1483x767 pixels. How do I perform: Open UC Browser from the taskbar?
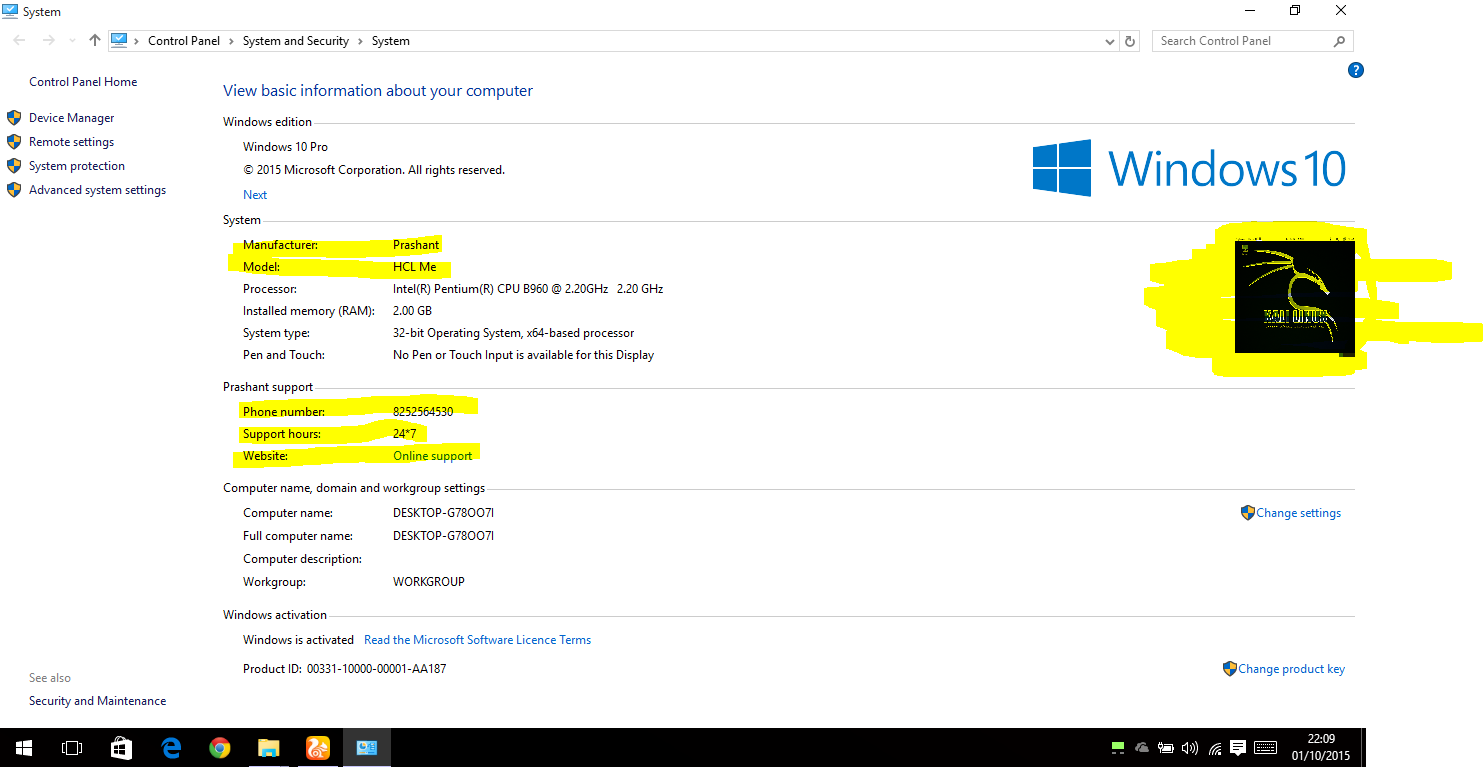coord(318,747)
